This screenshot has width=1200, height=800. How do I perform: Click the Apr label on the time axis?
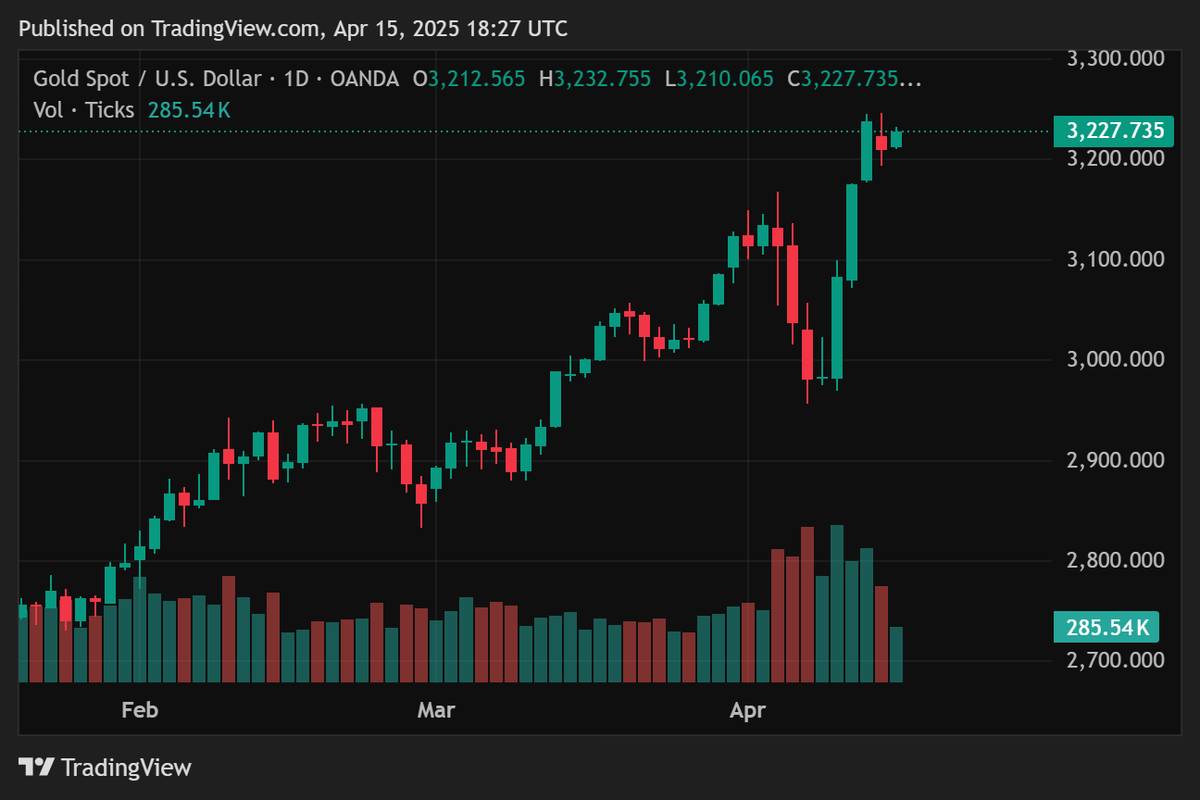pyautogui.click(x=748, y=710)
